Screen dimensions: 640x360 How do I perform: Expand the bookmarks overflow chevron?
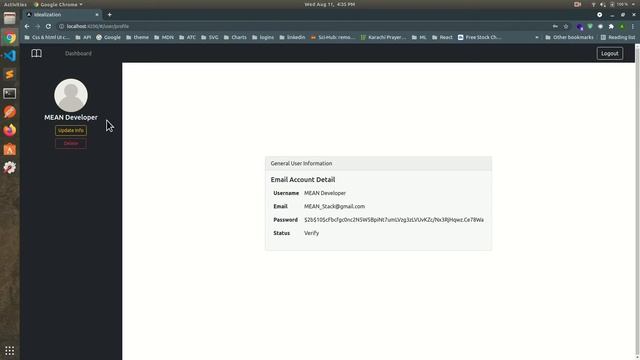click(x=537, y=37)
